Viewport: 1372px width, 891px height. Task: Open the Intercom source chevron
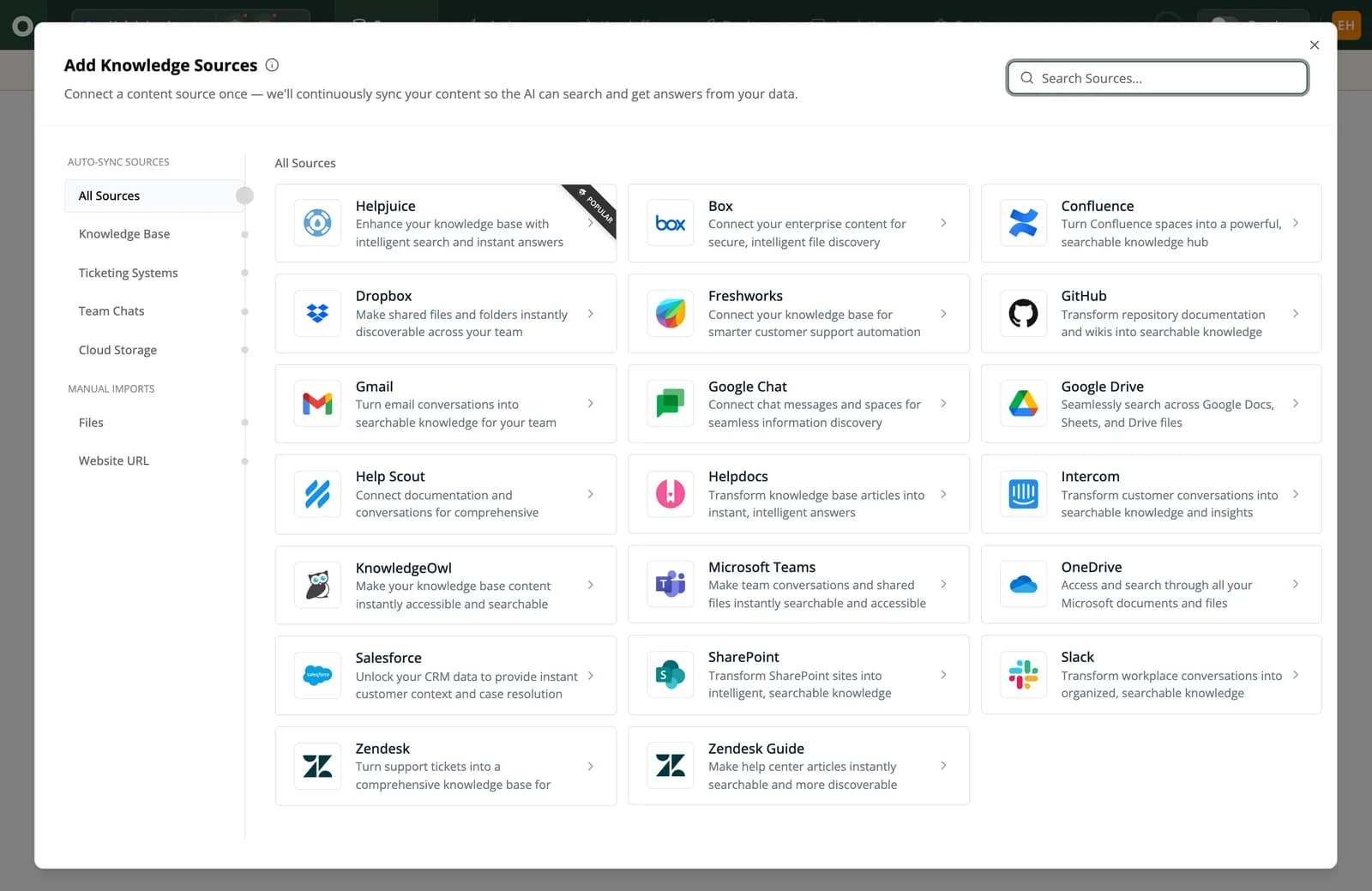click(x=1296, y=494)
